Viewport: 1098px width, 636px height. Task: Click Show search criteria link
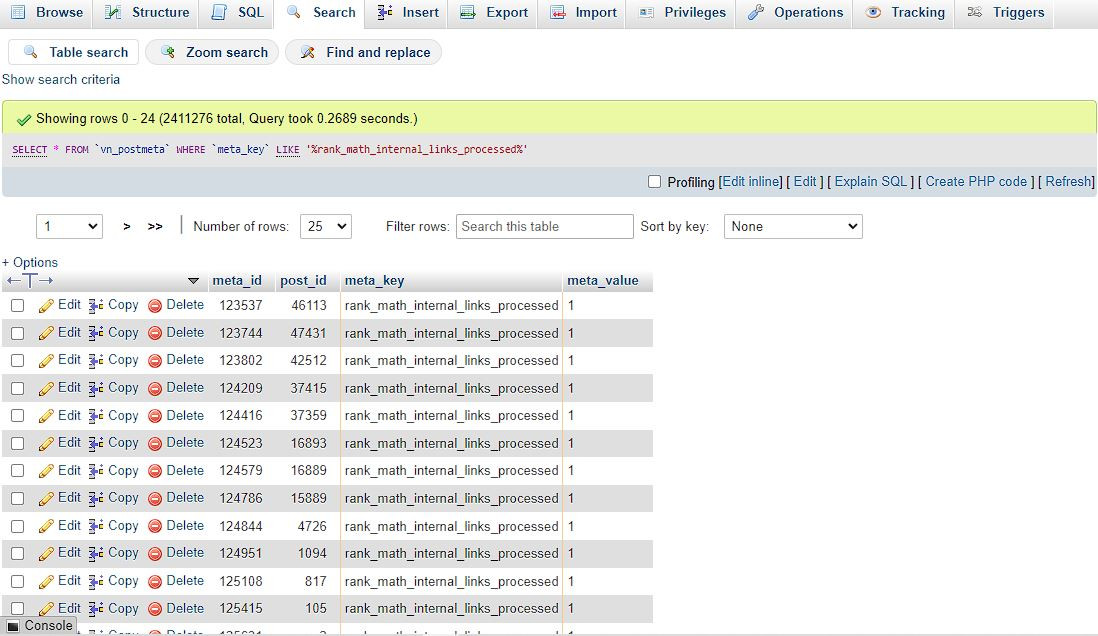click(x=61, y=80)
